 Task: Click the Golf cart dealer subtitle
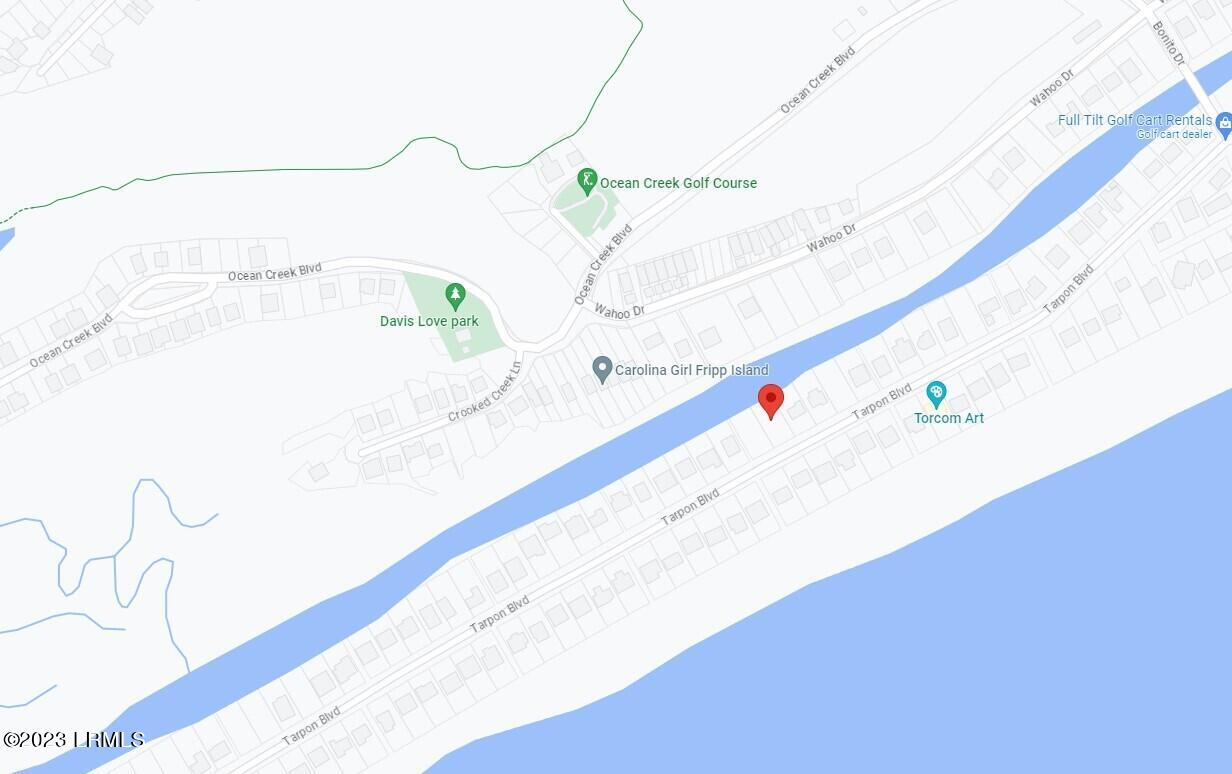tap(1174, 134)
